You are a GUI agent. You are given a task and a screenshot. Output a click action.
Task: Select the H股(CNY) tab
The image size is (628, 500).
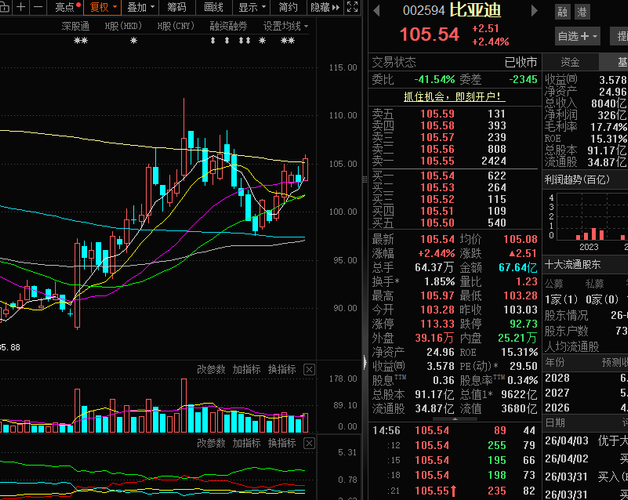coord(175,26)
